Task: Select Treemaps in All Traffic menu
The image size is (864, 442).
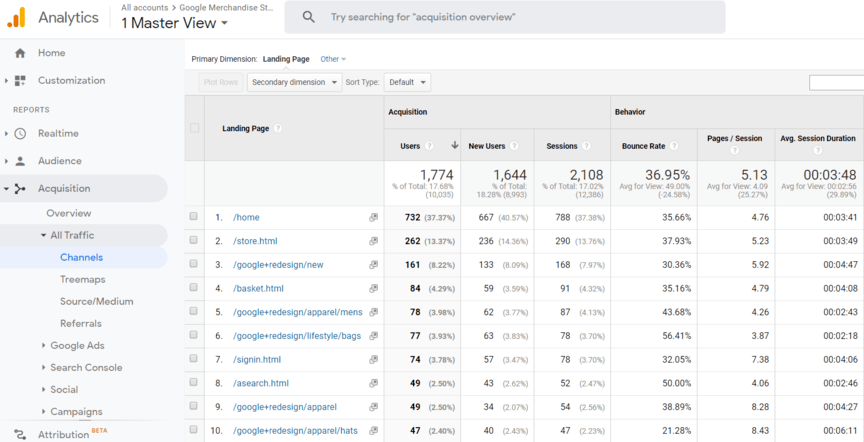Action: click(82, 280)
